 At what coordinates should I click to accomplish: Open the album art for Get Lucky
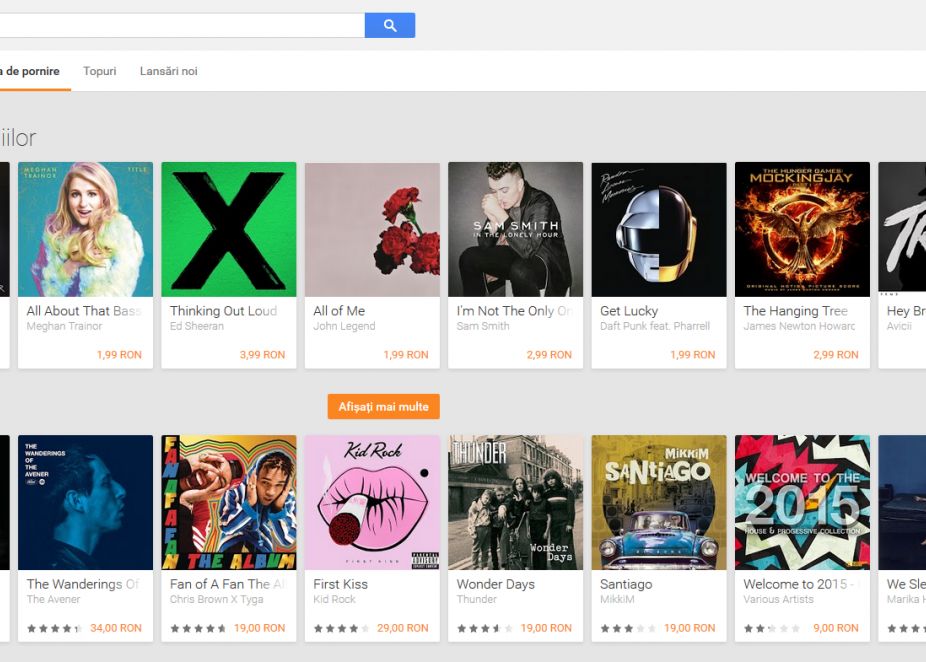[658, 228]
